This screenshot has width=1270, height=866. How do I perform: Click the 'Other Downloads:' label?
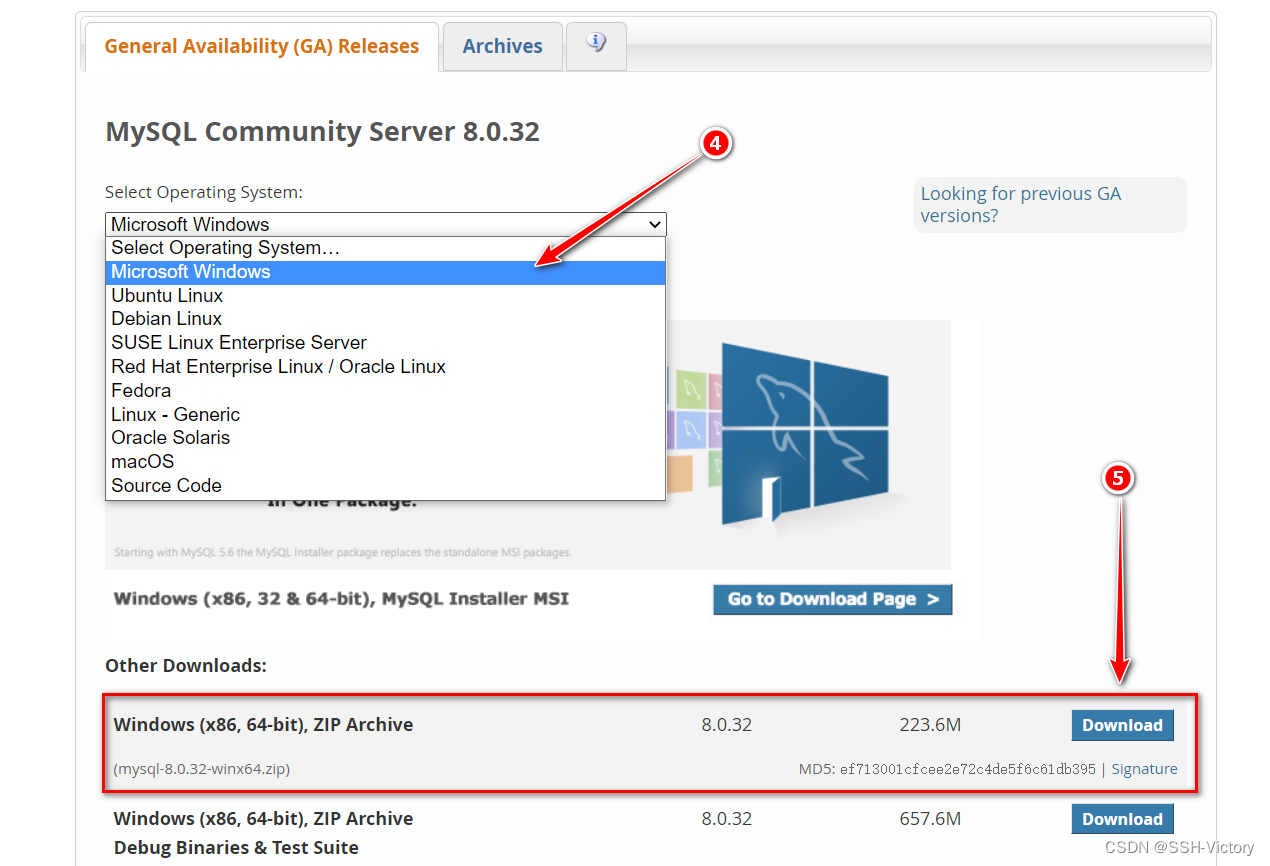(x=186, y=665)
